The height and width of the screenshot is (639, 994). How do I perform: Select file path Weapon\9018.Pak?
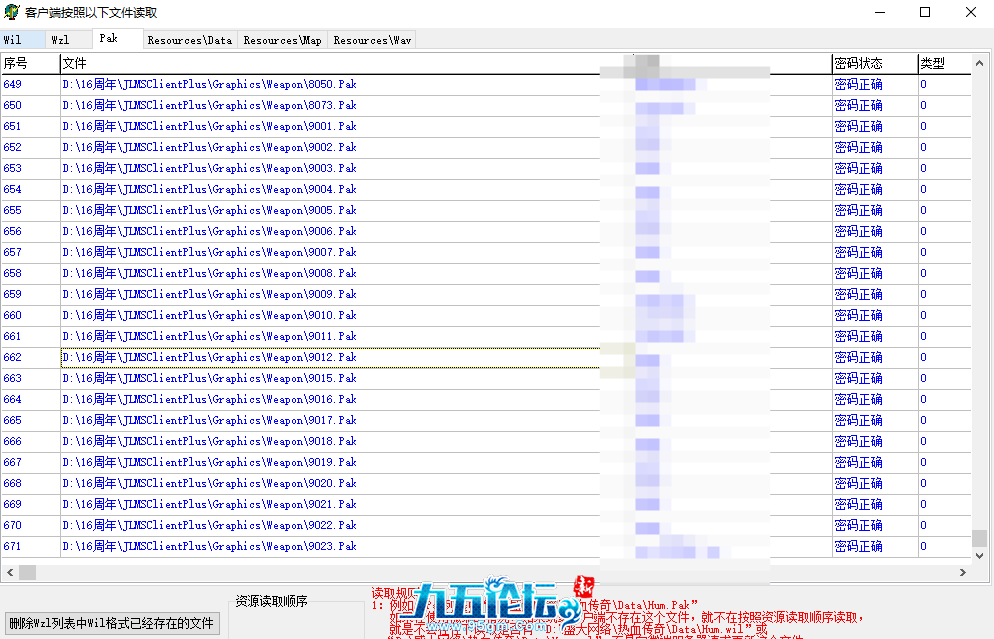[x=209, y=441]
